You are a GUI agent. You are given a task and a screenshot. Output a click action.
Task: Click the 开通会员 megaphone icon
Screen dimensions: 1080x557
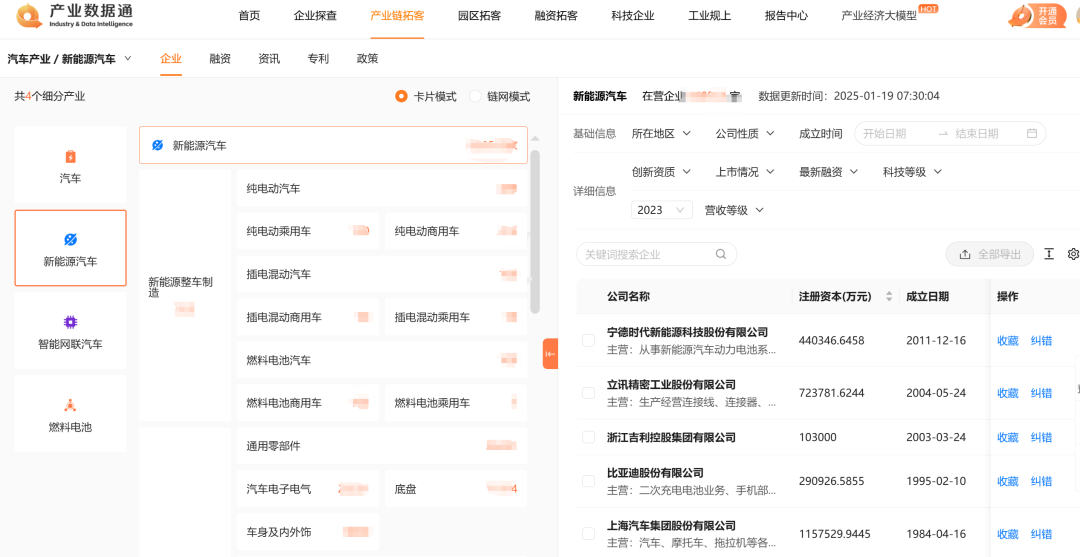pos(1019,16)
